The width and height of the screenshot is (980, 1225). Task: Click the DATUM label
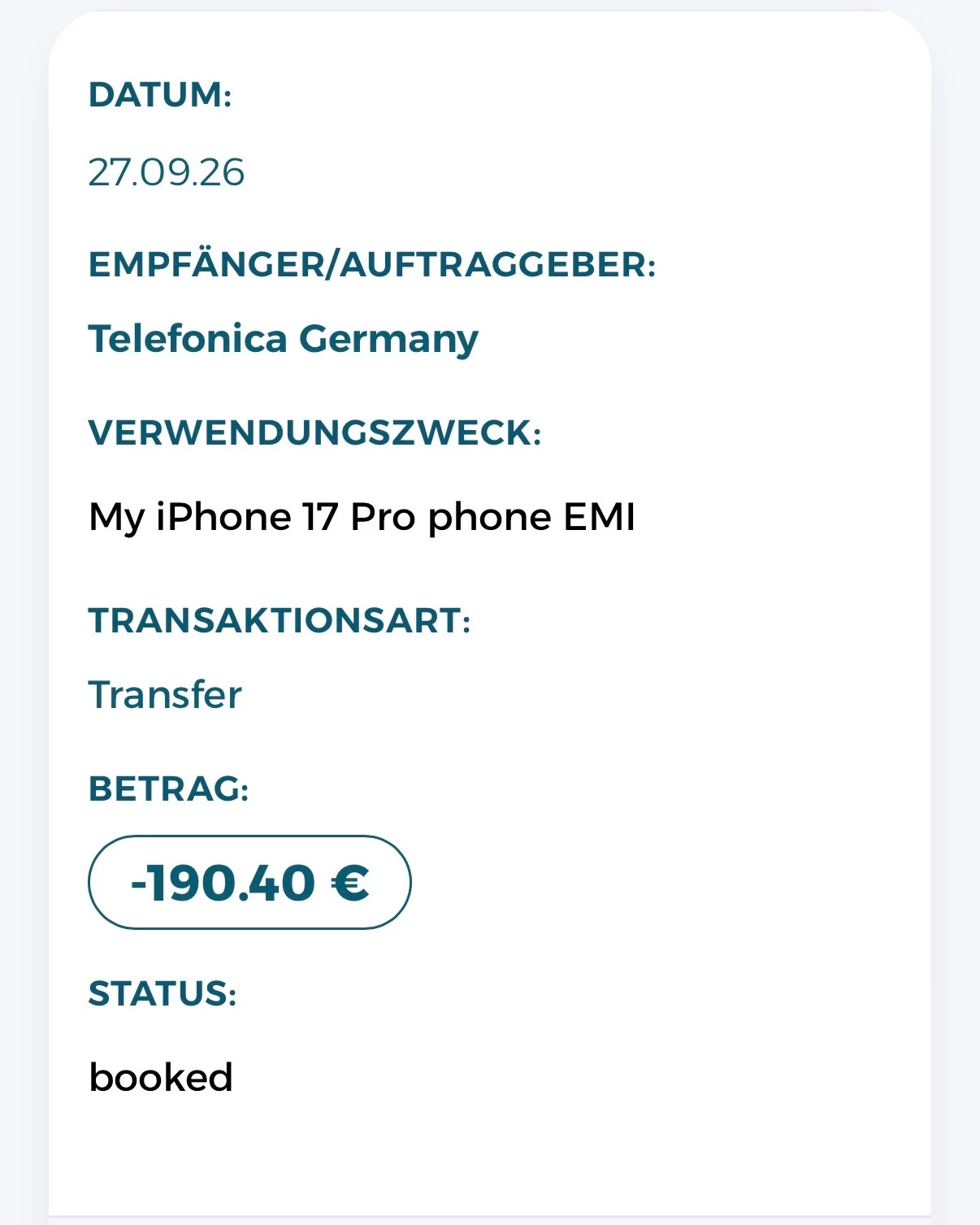[x=160, y=95]
